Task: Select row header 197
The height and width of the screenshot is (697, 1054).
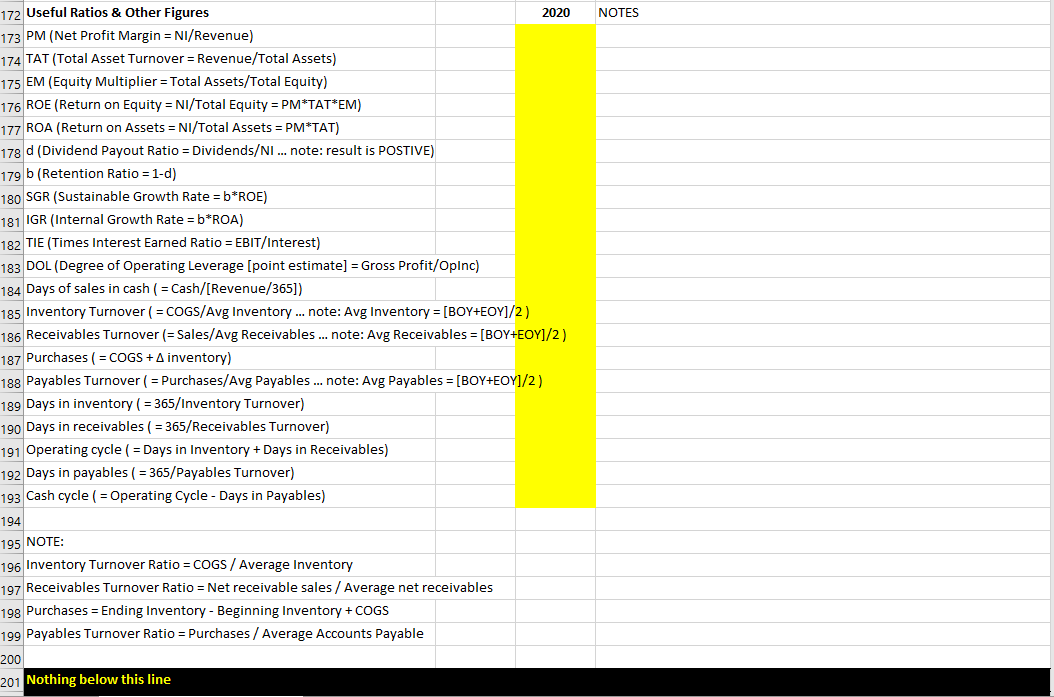Action: pos(11,589)
